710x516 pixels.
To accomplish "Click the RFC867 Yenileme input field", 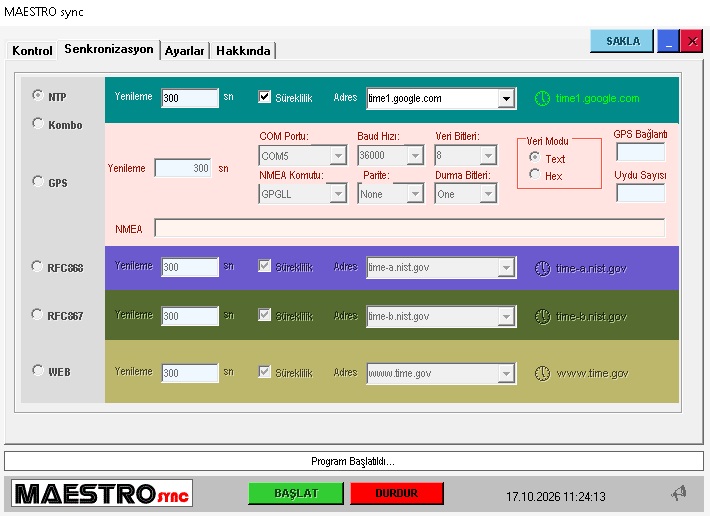I will (190, 316).
